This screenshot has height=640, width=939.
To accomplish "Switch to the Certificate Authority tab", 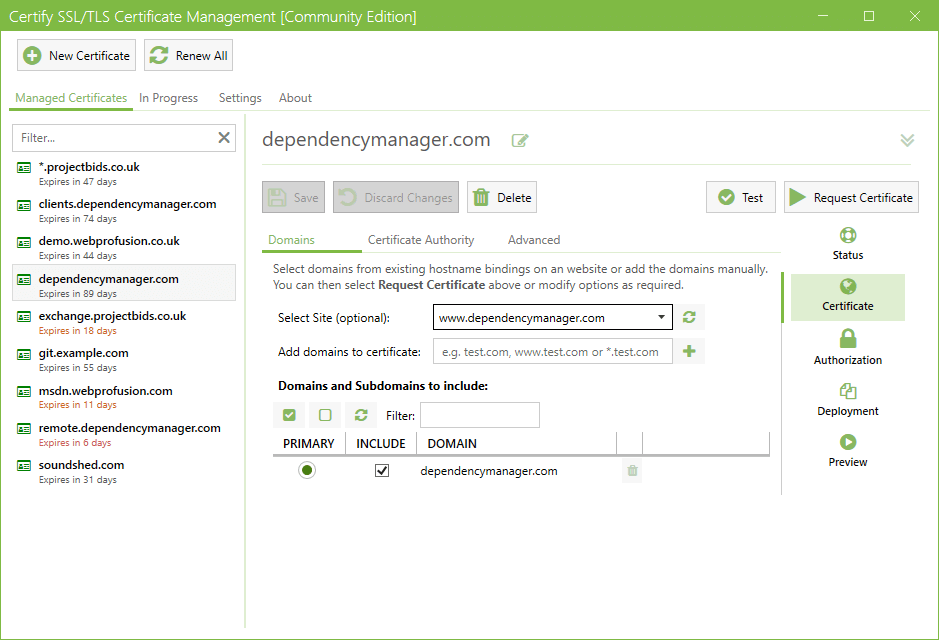I will tap(421, 240).
